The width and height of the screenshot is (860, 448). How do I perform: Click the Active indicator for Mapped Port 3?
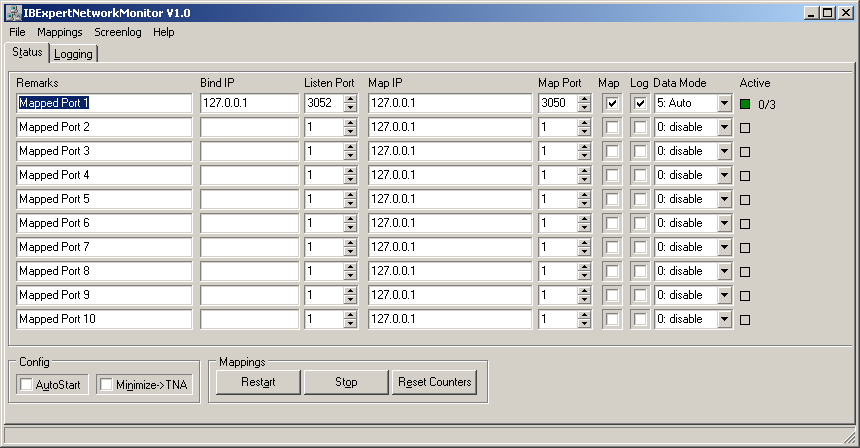(745, 152)
